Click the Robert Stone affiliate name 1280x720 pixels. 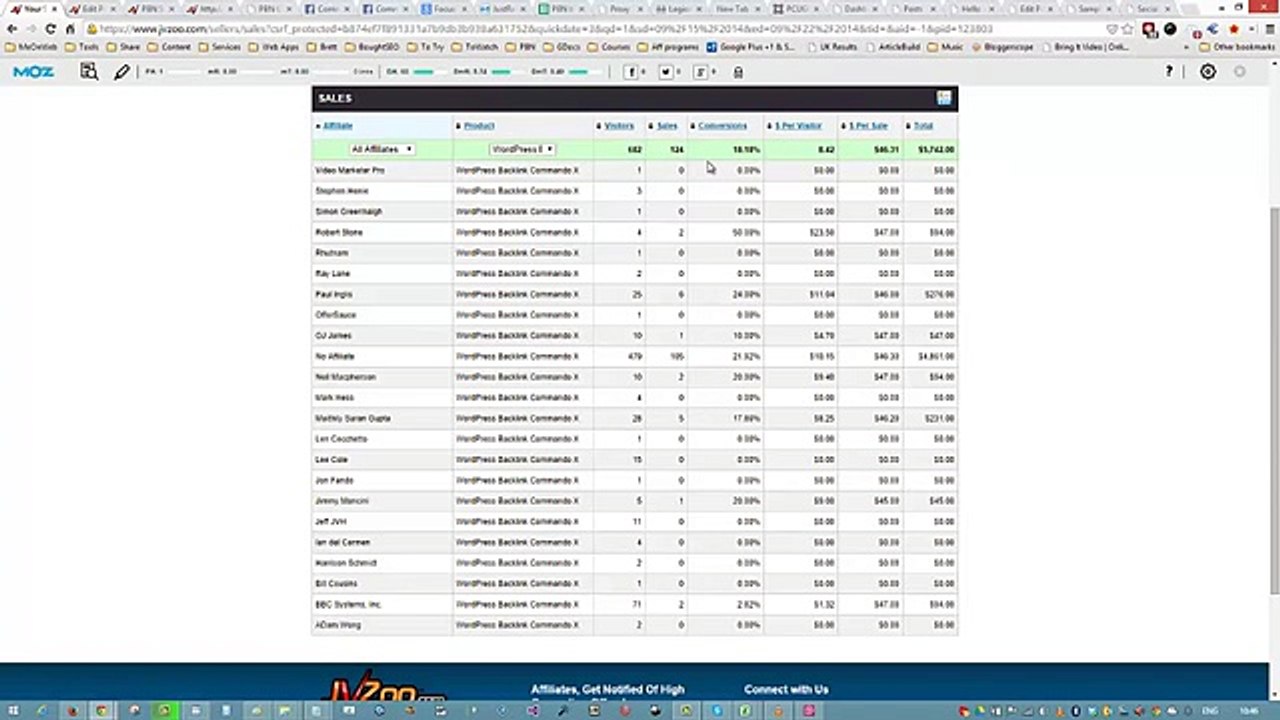click(339, 232)
